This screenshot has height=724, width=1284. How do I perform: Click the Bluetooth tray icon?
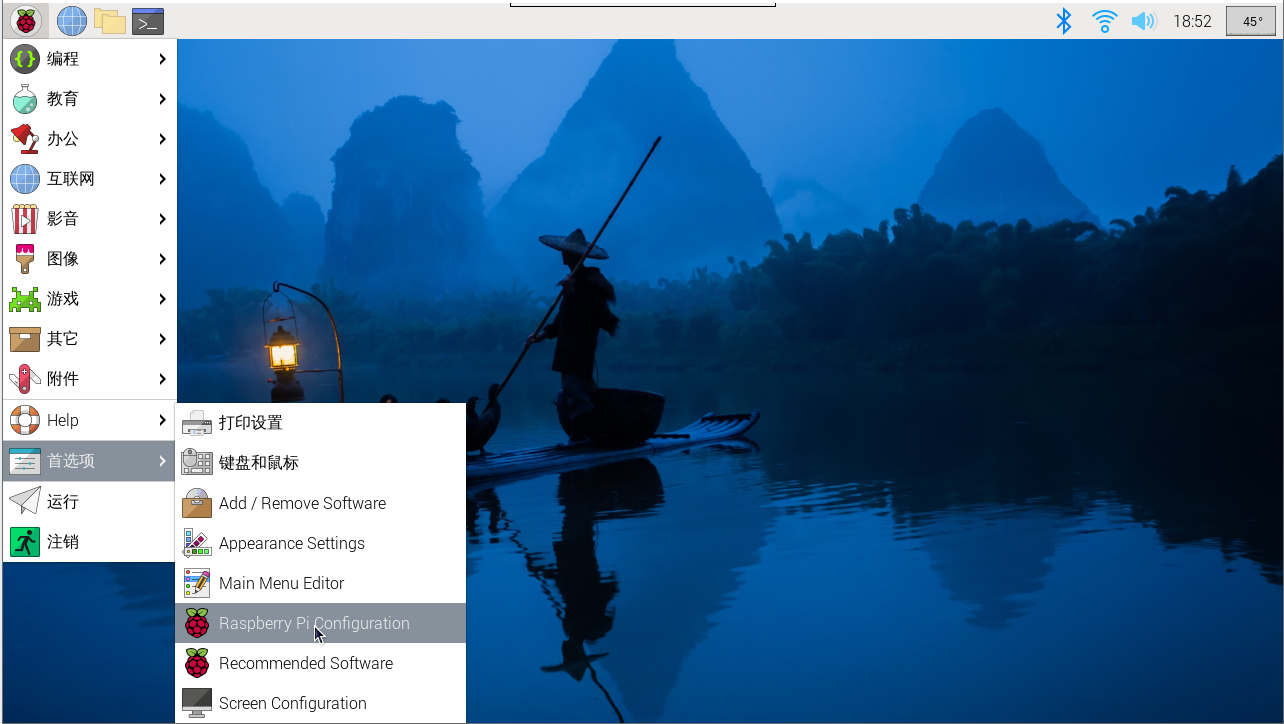1064,21
